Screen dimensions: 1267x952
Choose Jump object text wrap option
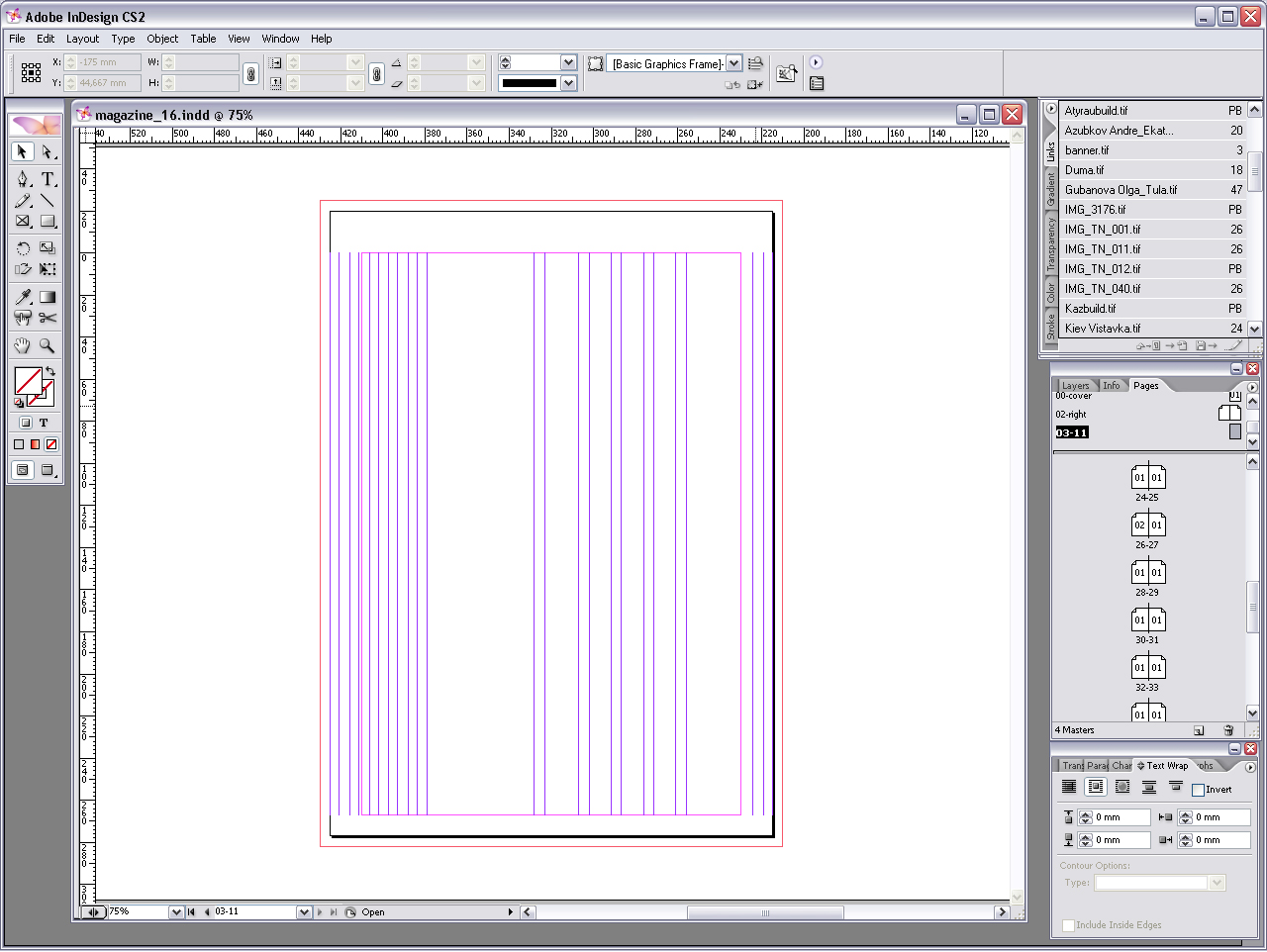pyautogui.click(x=1149, y=787)
